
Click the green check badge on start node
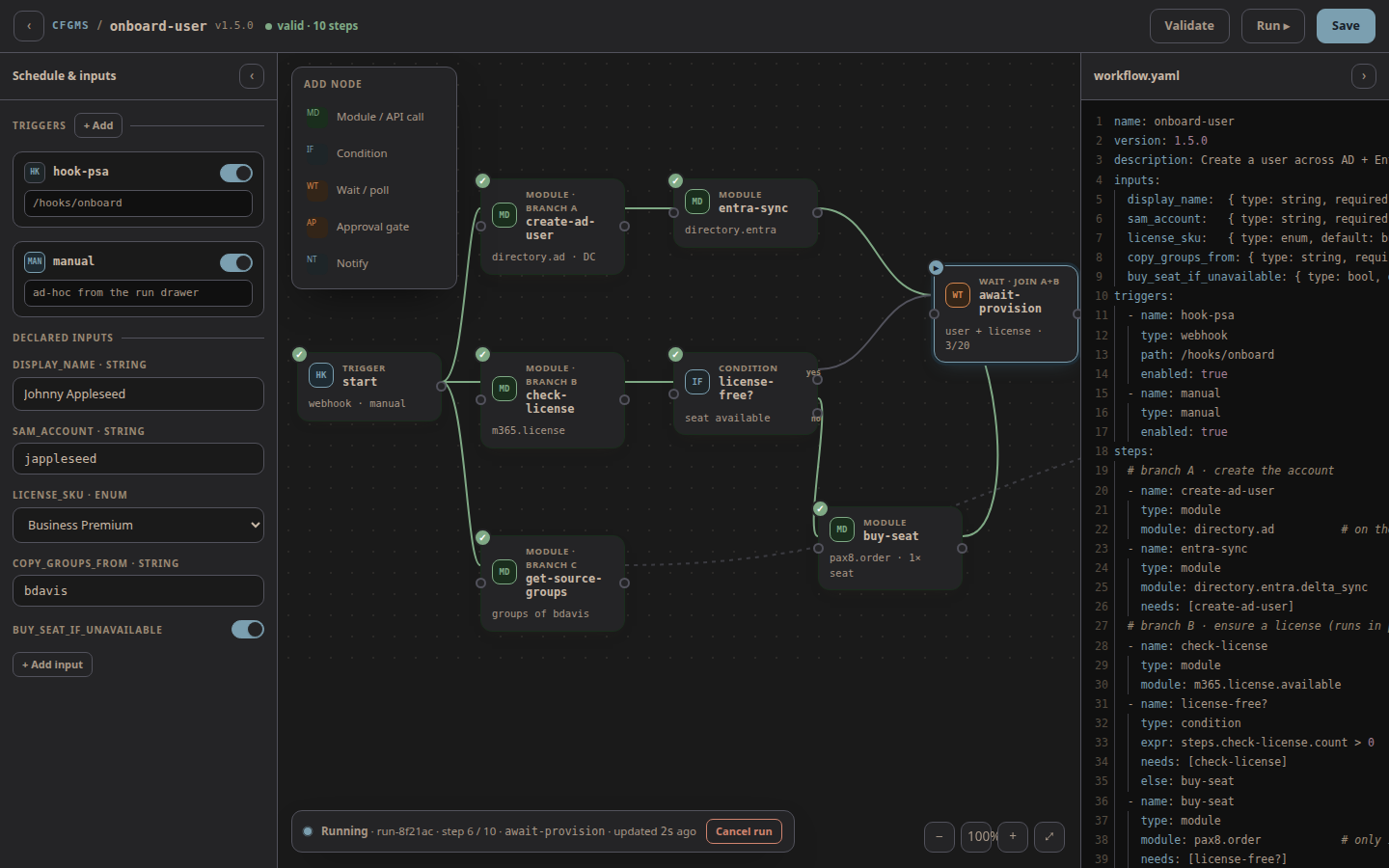(x=300, y=355)
